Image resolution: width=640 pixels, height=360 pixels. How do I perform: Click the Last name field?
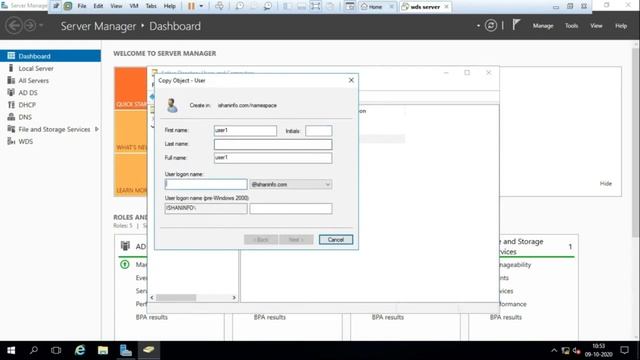coord(273,144)
